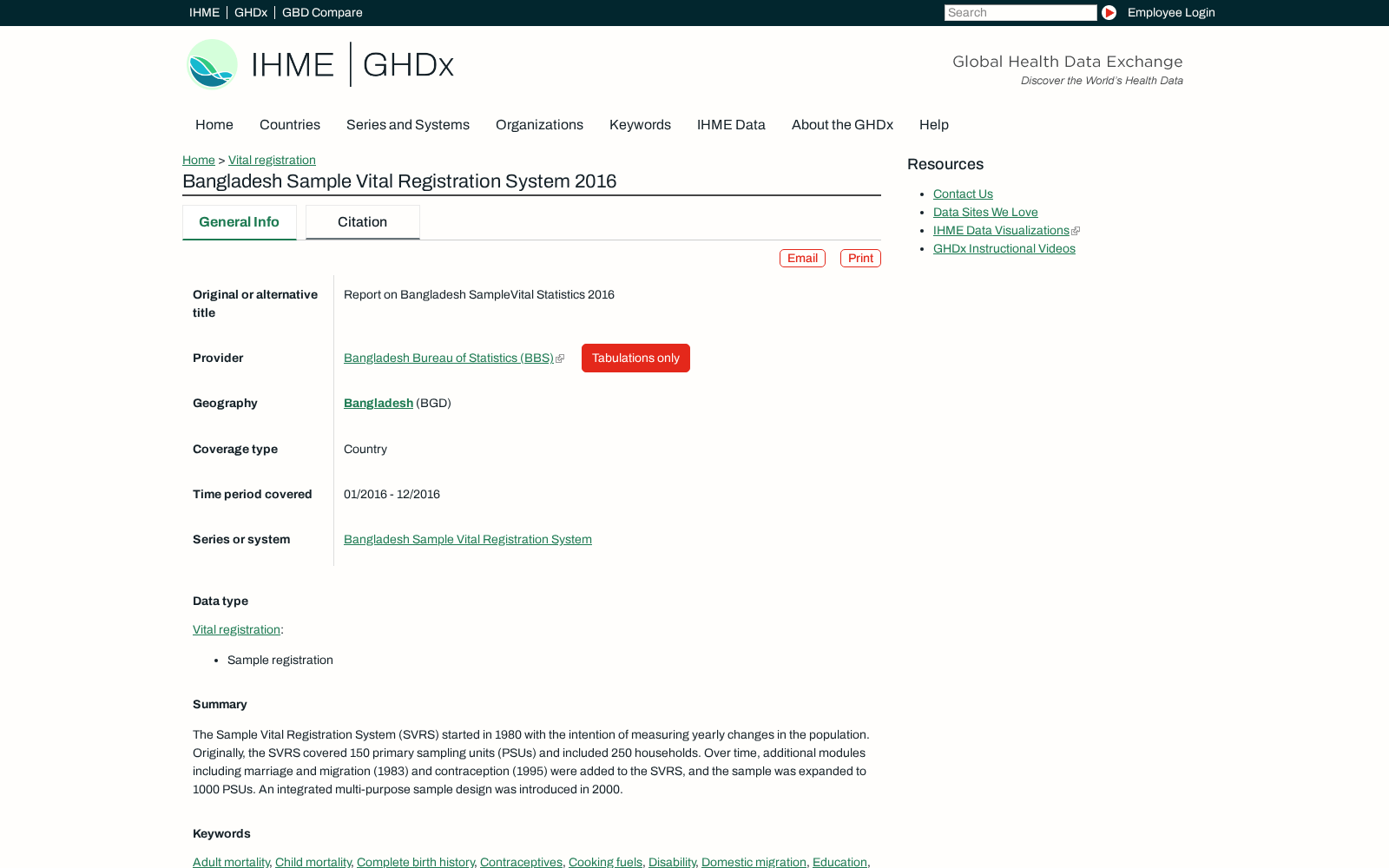Open Domestic migration keyword link
Screen dimensions: 1389x868
754,862
